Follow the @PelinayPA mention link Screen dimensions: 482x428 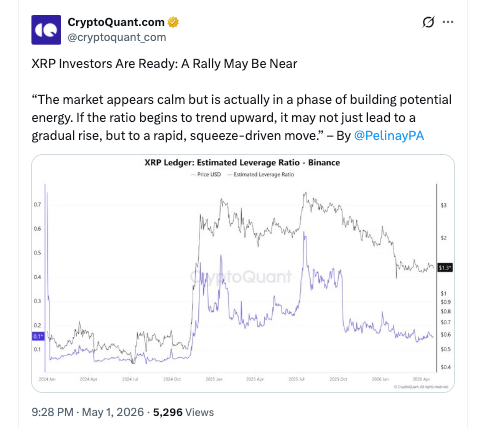[389, 136]
